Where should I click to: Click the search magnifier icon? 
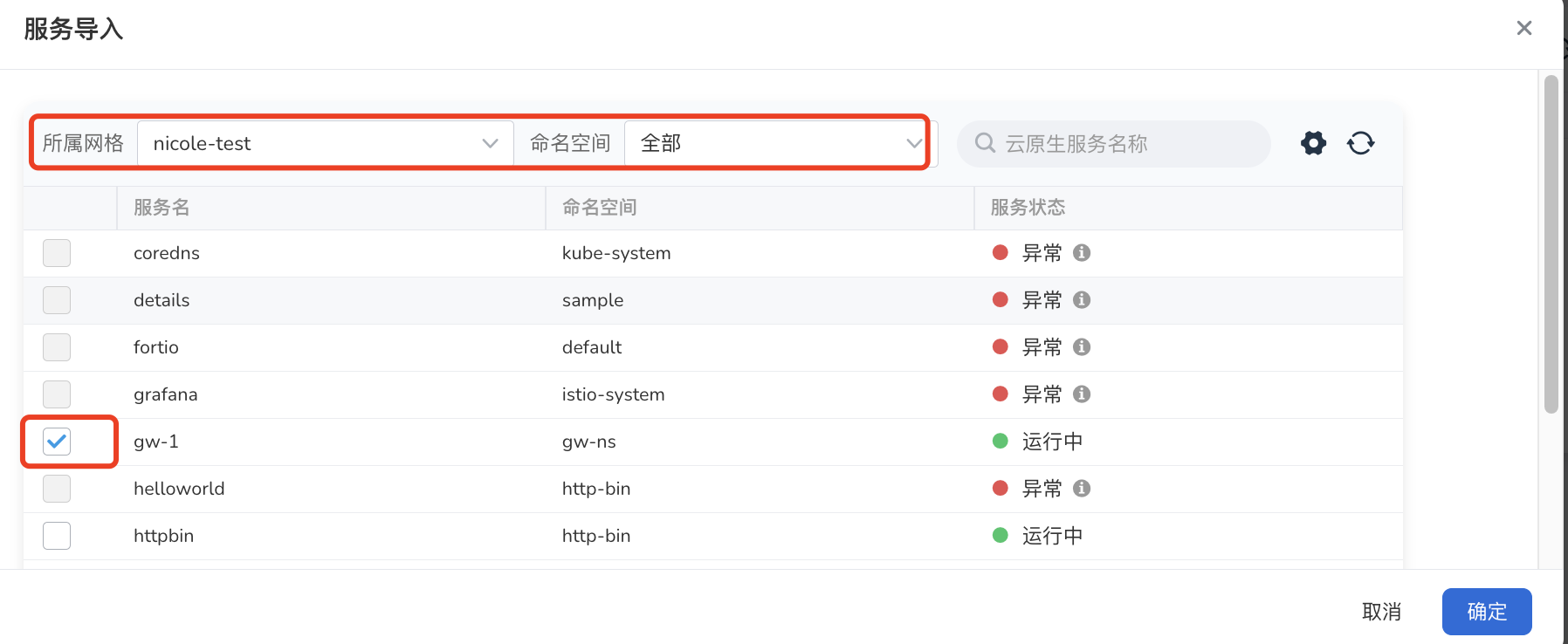pyautogui.click(x=985, y=143)
